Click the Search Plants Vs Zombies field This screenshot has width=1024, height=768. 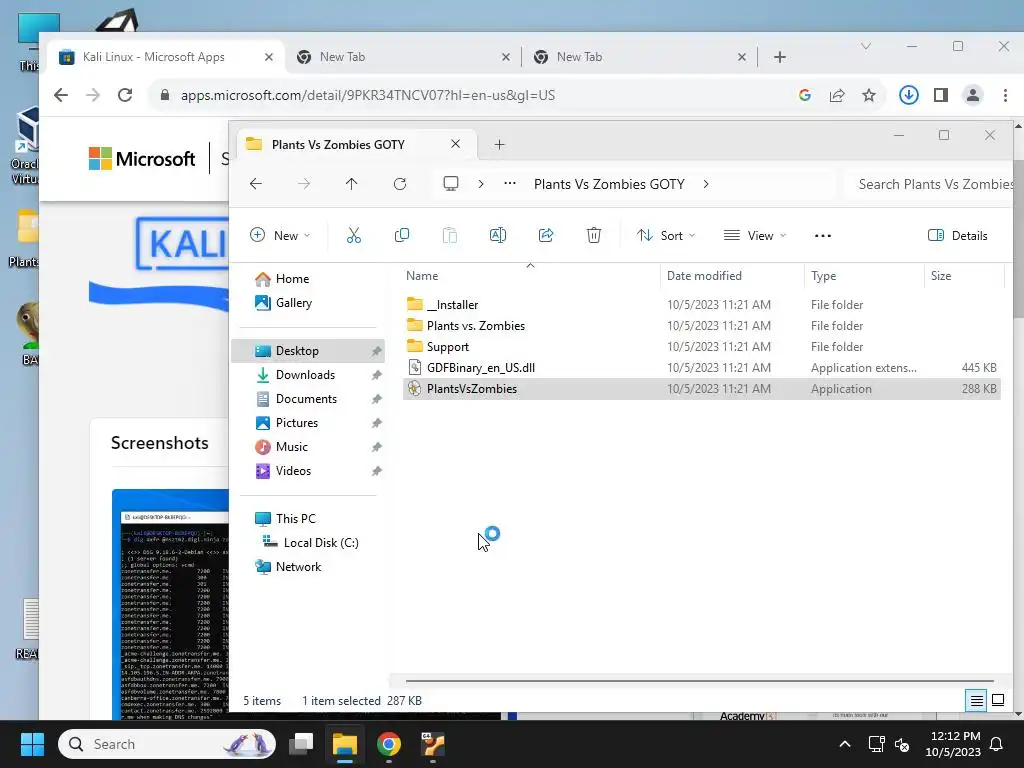[x=929, y=184]
